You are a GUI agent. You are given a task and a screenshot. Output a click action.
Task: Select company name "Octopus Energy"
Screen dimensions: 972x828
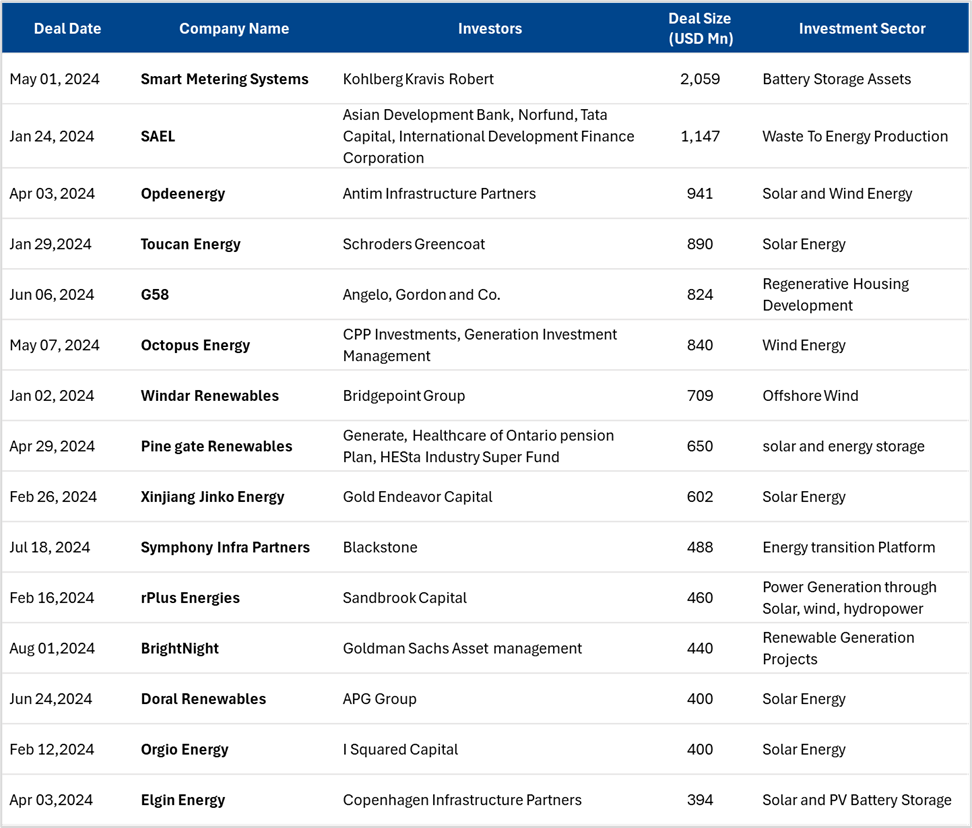(x=195, y=345)
